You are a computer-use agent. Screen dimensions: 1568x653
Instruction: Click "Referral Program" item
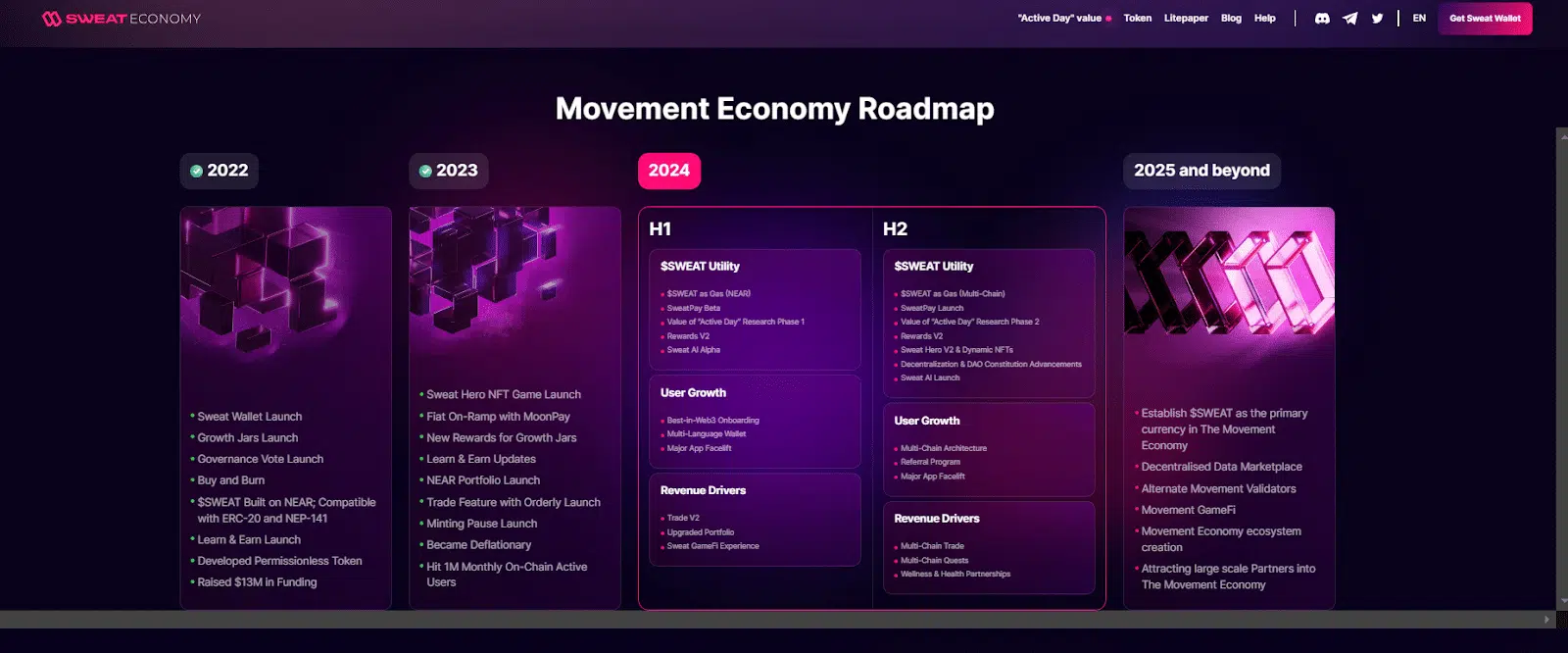click(x=930, y=462)
